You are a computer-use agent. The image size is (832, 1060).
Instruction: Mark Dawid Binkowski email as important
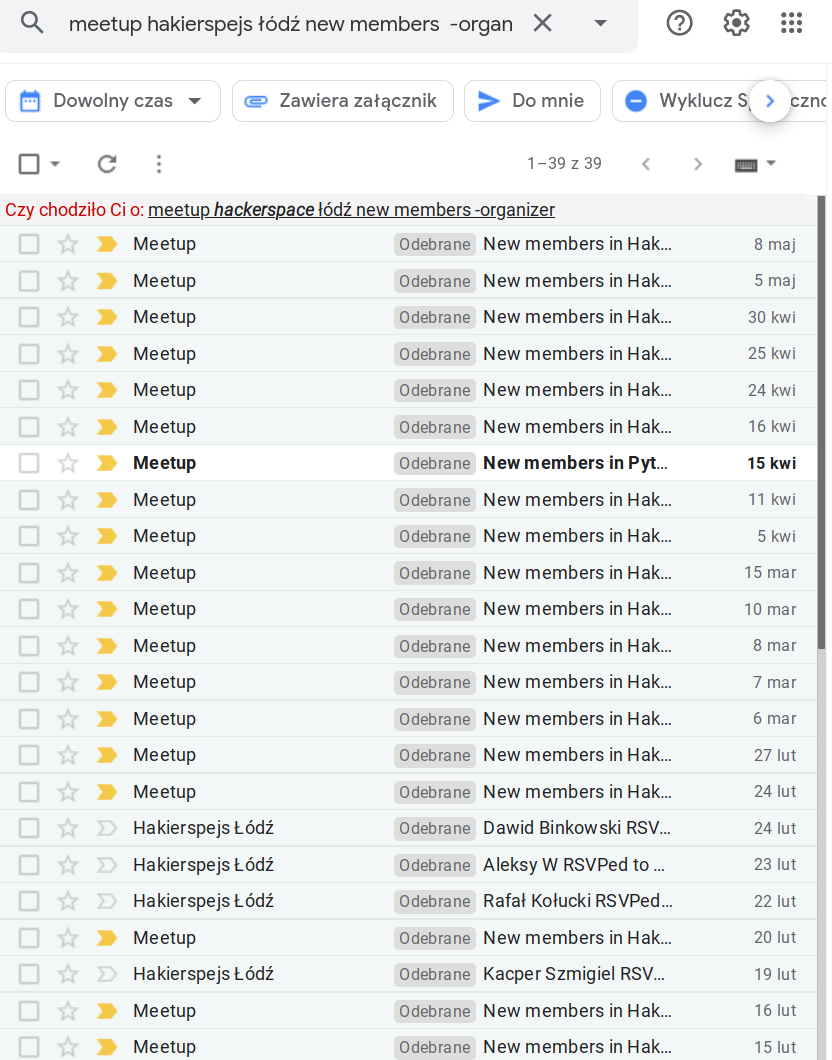pyautogui.click(x=107, y=828)
